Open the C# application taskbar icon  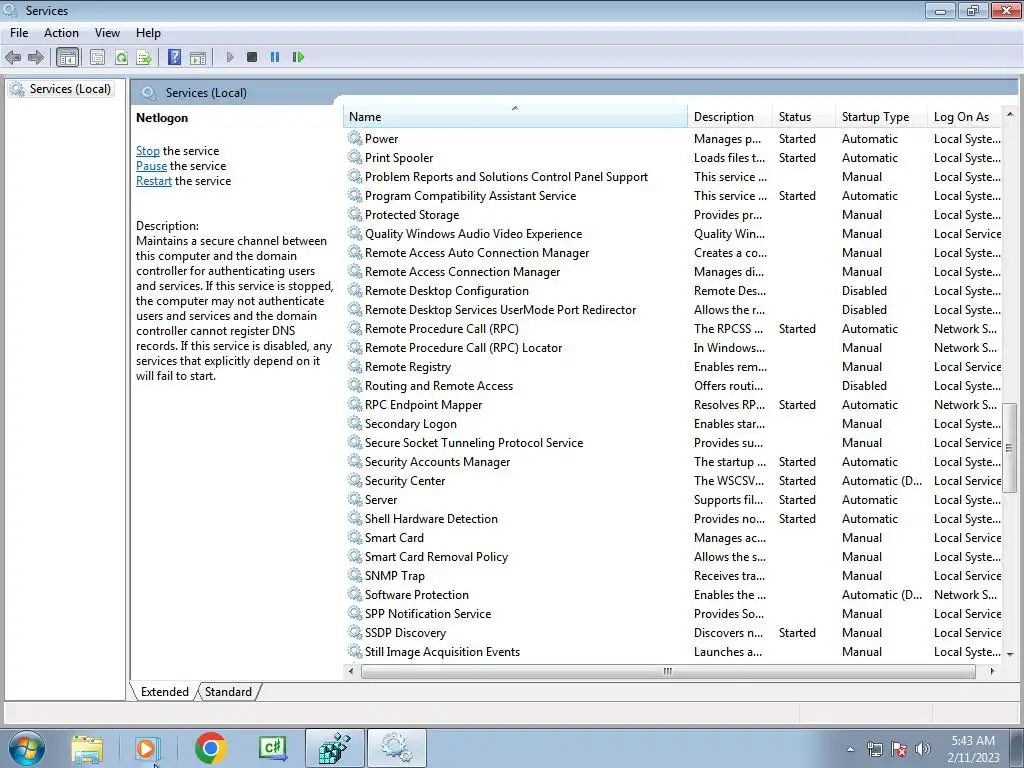click(x=273, y=748)
